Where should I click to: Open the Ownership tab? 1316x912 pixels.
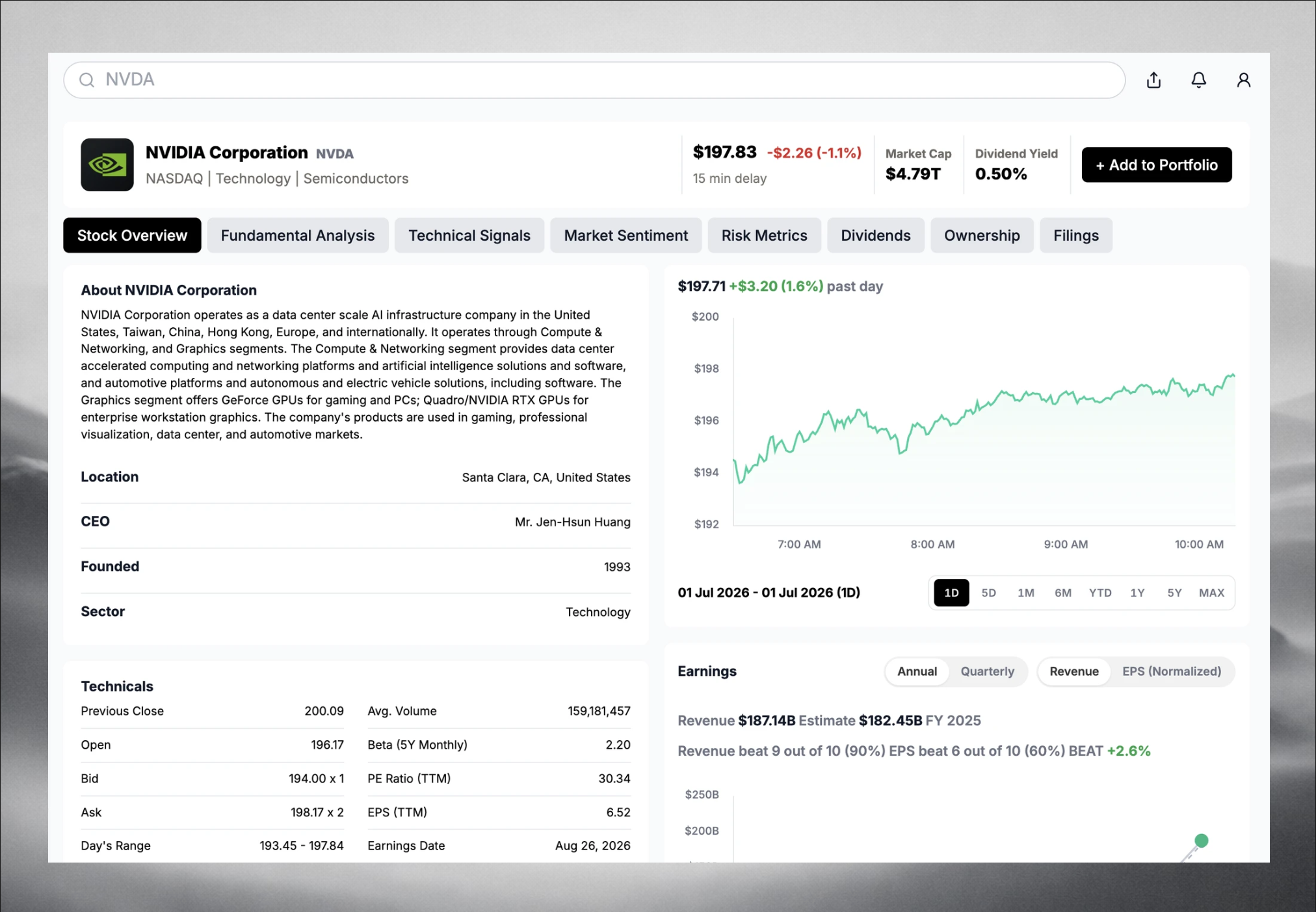click(x=982, y=235)
